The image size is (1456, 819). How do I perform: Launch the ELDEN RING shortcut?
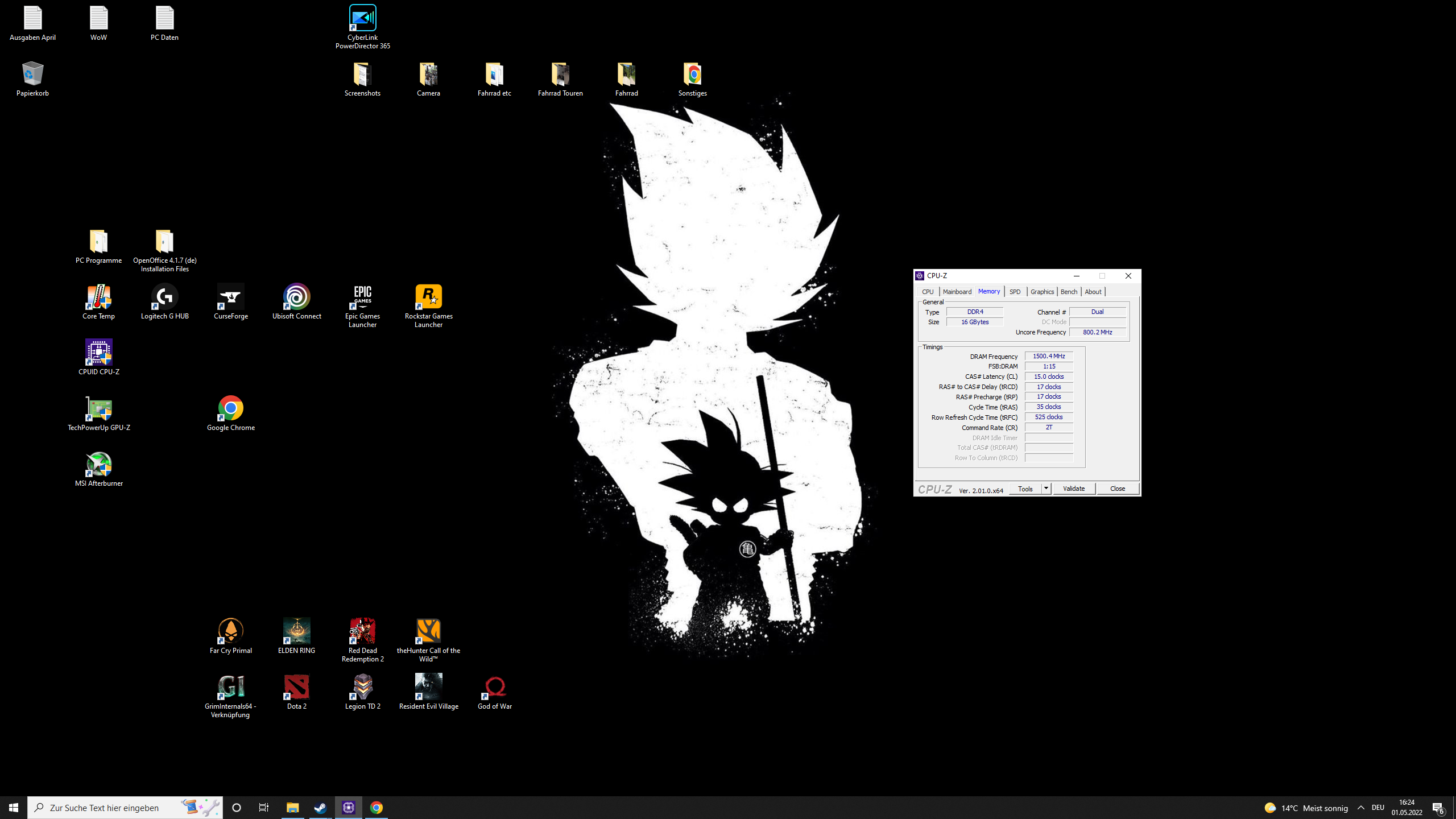point(296,632)
